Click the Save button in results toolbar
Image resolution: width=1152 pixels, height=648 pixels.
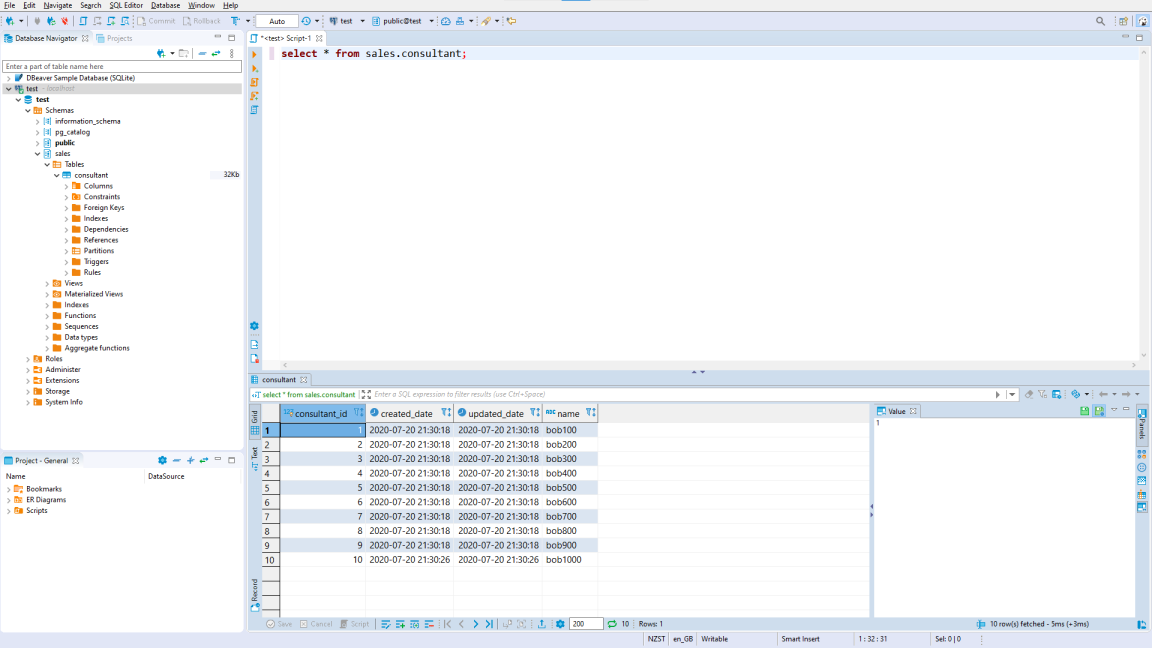(x=279, y=624)
